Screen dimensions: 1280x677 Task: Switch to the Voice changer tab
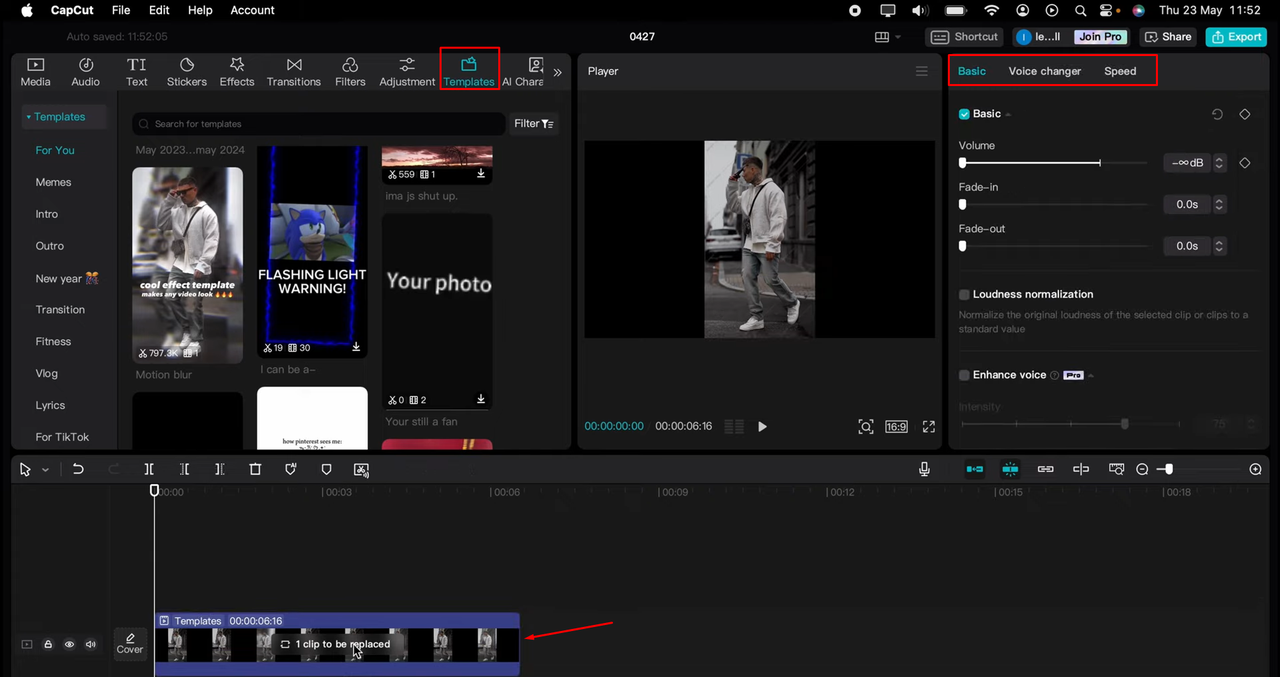[x=1045, y=71]
